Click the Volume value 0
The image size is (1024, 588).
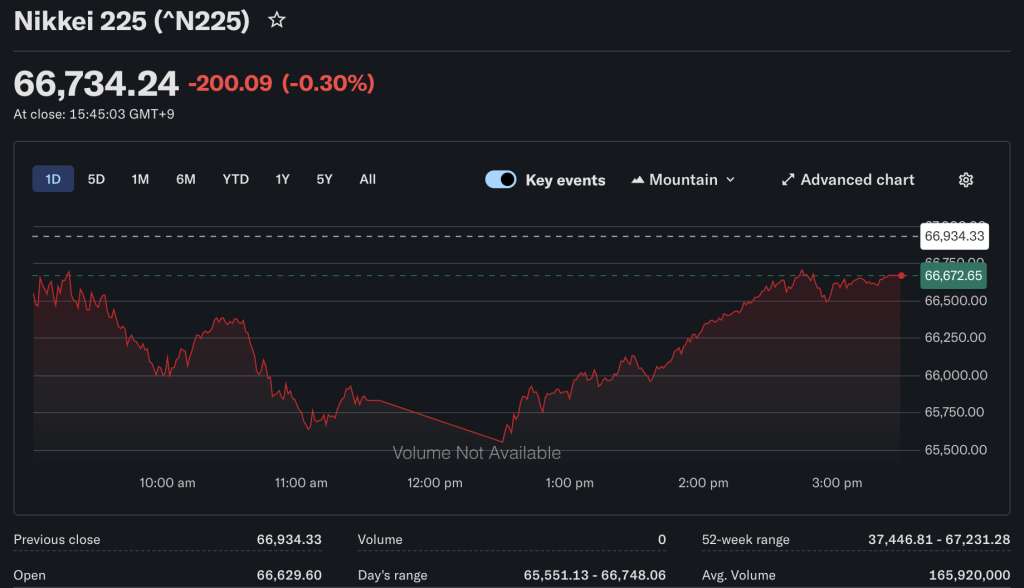[x=662, y=540]
